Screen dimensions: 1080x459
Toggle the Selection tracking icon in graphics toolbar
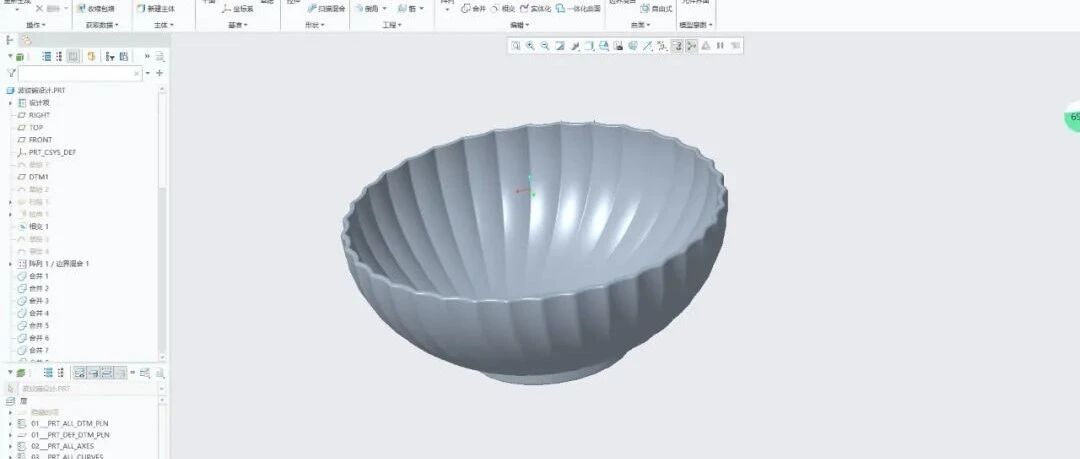click(x=691, y=45)
